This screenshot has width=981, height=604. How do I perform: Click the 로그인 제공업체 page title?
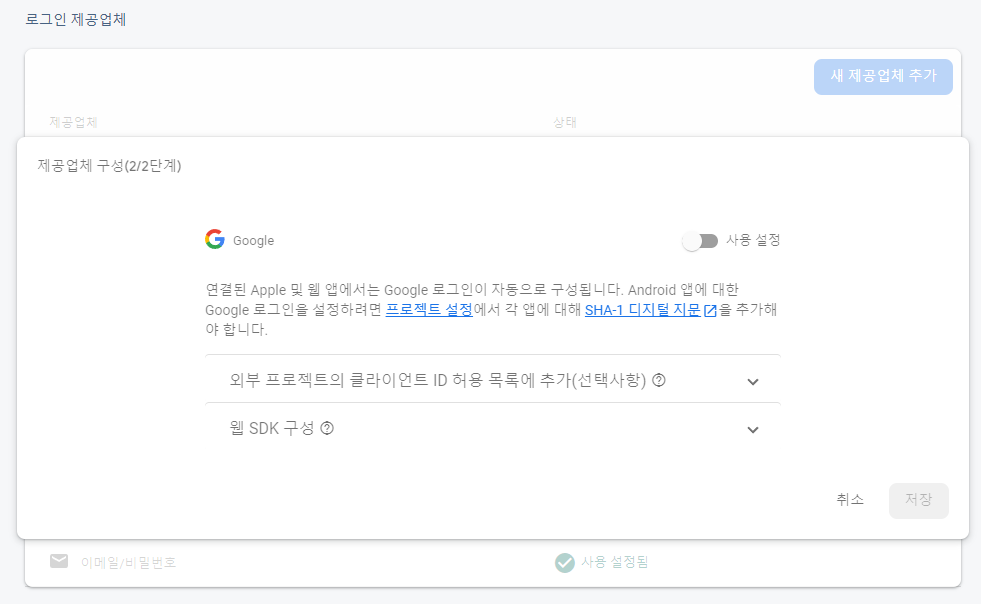tap(76, 19)
